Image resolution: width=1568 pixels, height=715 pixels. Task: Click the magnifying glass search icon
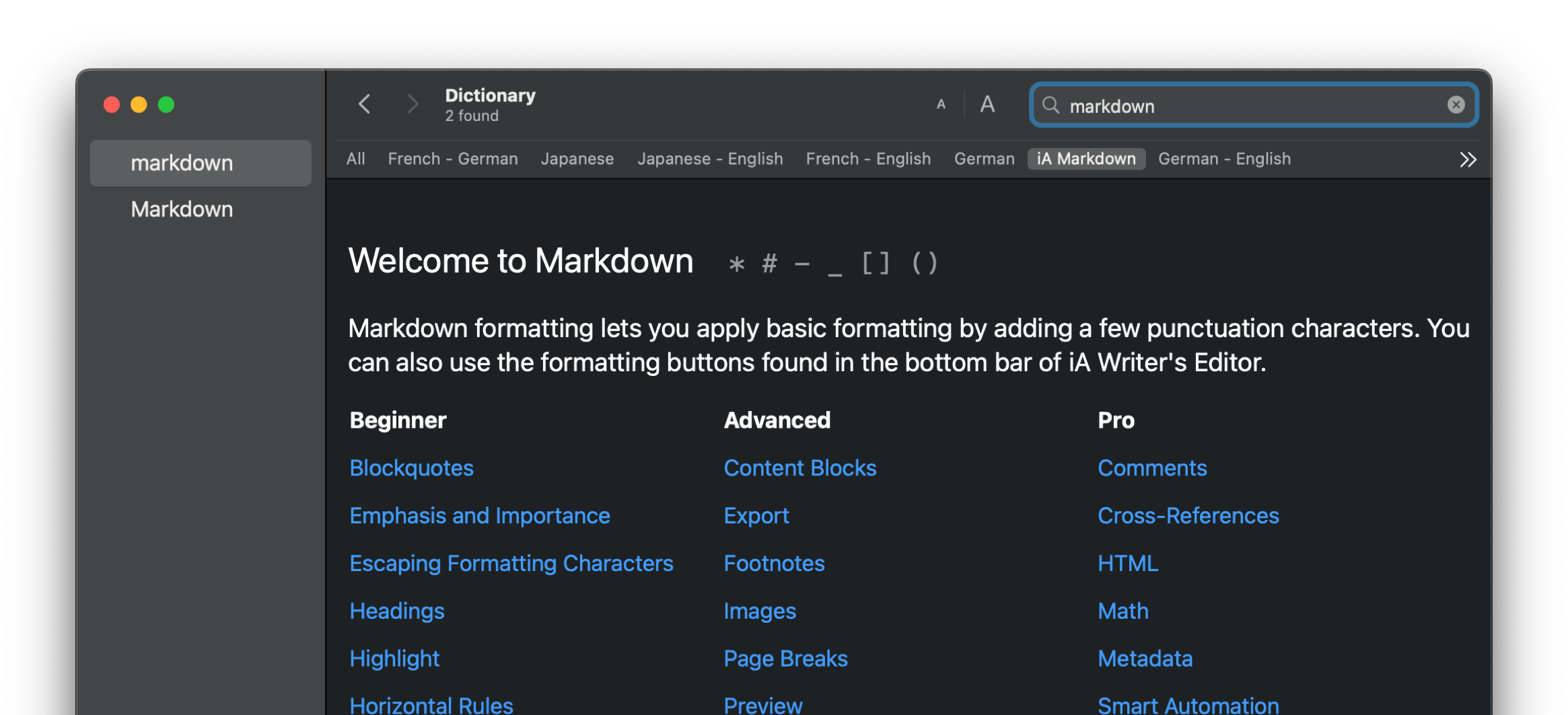tap(1050, 105)
